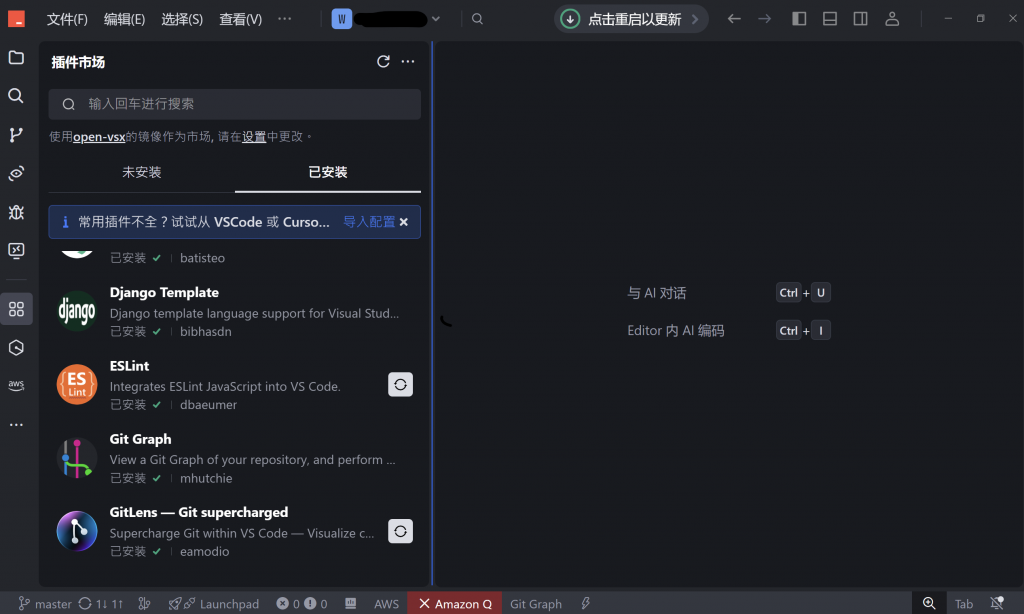This screenshot has width=1024, height=614.
Task: Click the panel toggle icon beside error counts
Action: (x=351, y=604)
